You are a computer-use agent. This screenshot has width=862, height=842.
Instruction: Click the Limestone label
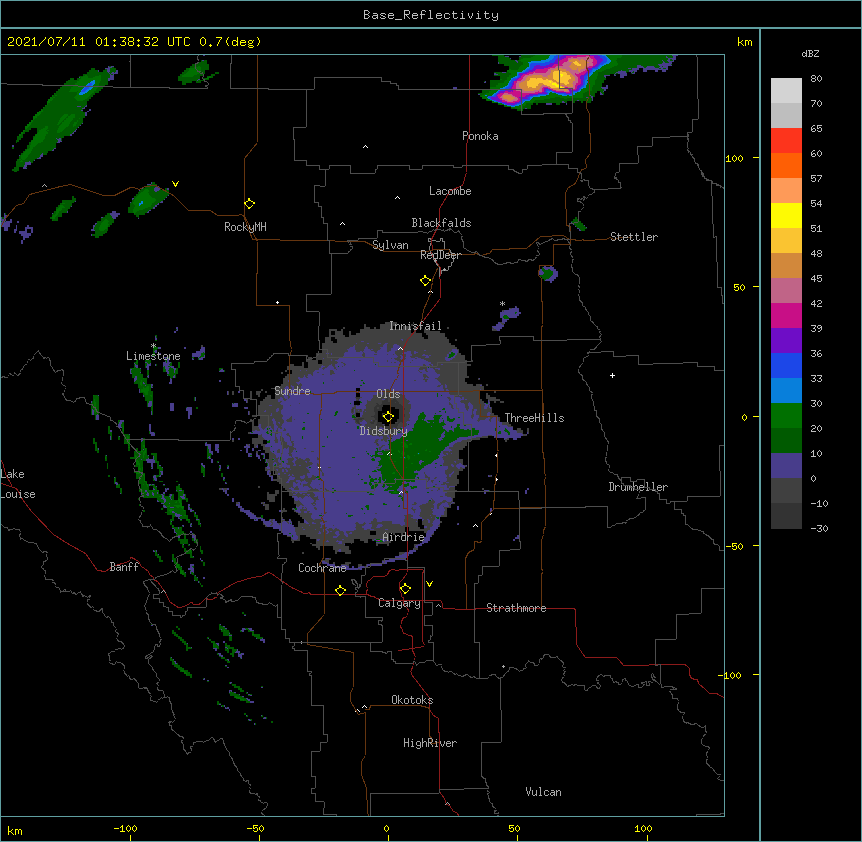click(x=153, y=356)
